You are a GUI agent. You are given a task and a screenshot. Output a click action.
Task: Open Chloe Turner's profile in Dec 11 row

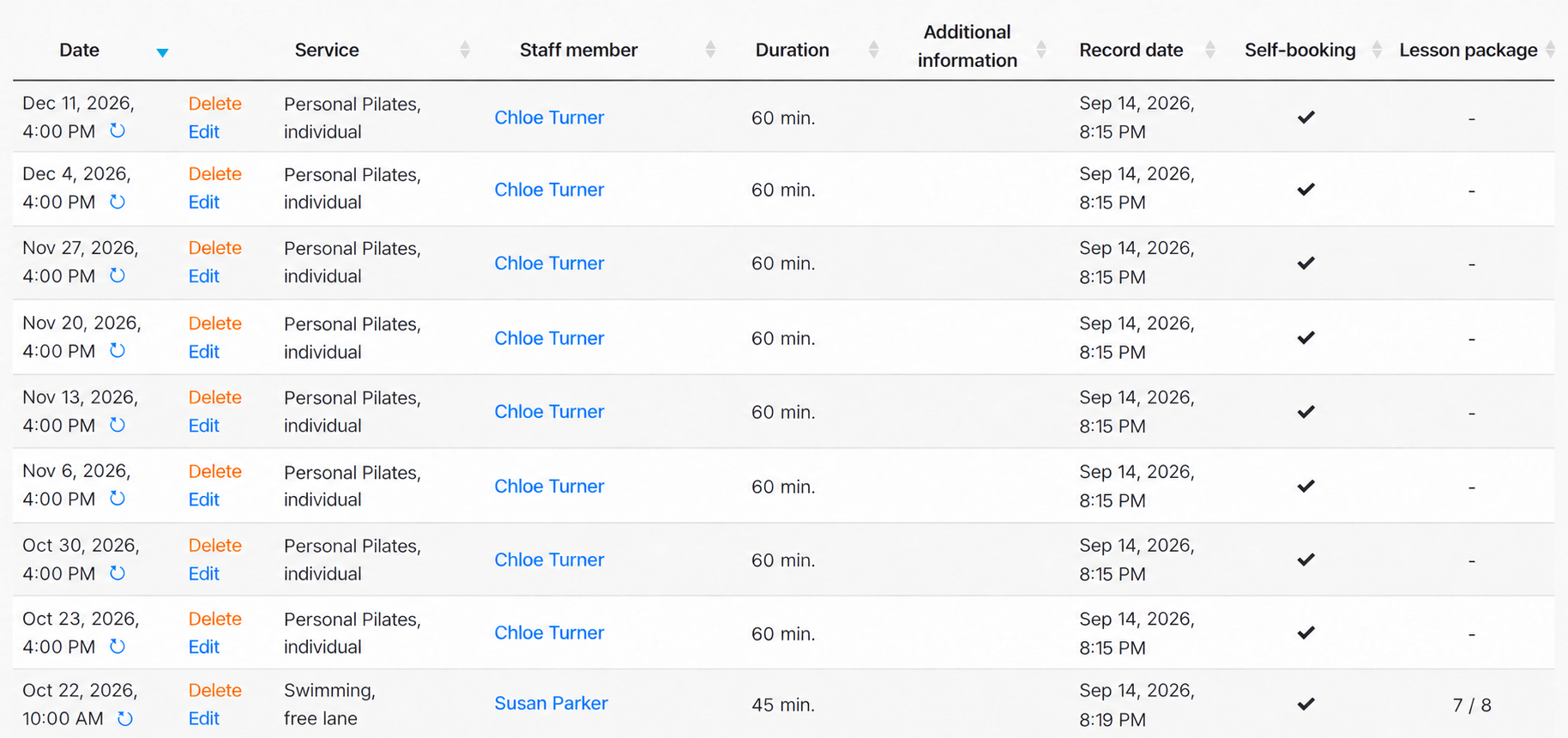pyautogui.click(x=549, y=118)
